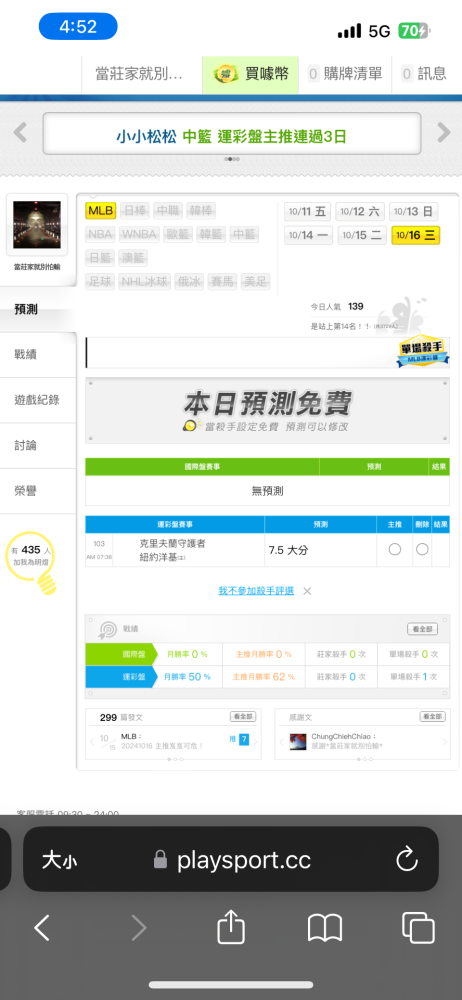Tap the 大小 text size control
The image size is (462, 1000).
point(60,860)
